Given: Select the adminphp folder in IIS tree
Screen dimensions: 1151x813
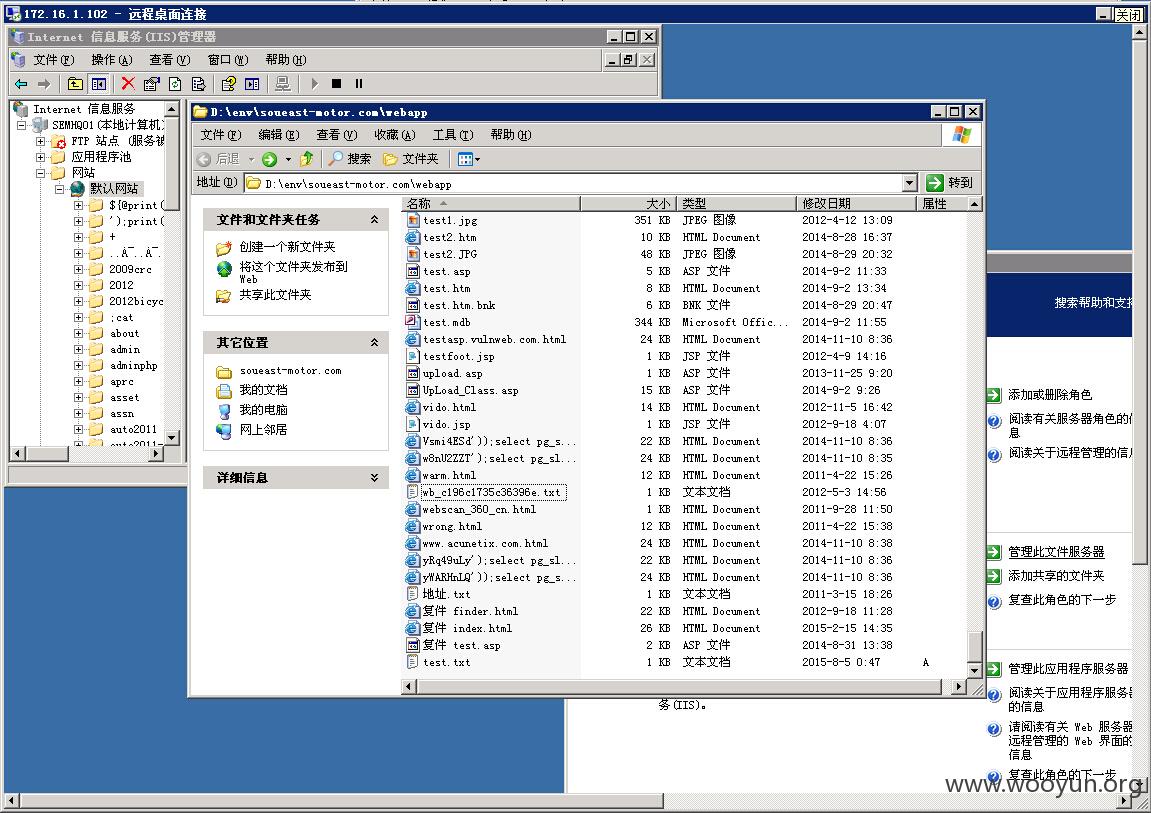Looking at the screenshot, I should pos(134,365).
